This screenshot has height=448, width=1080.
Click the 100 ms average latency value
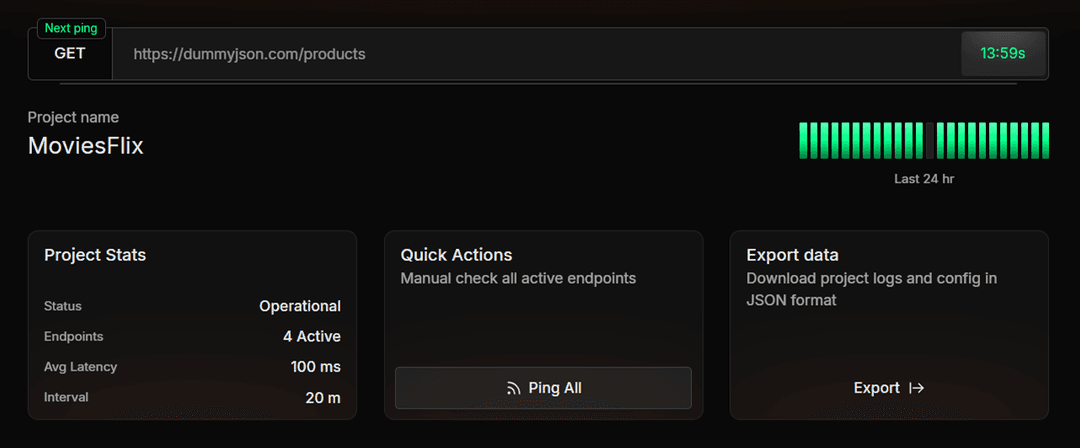click(316, 367)
